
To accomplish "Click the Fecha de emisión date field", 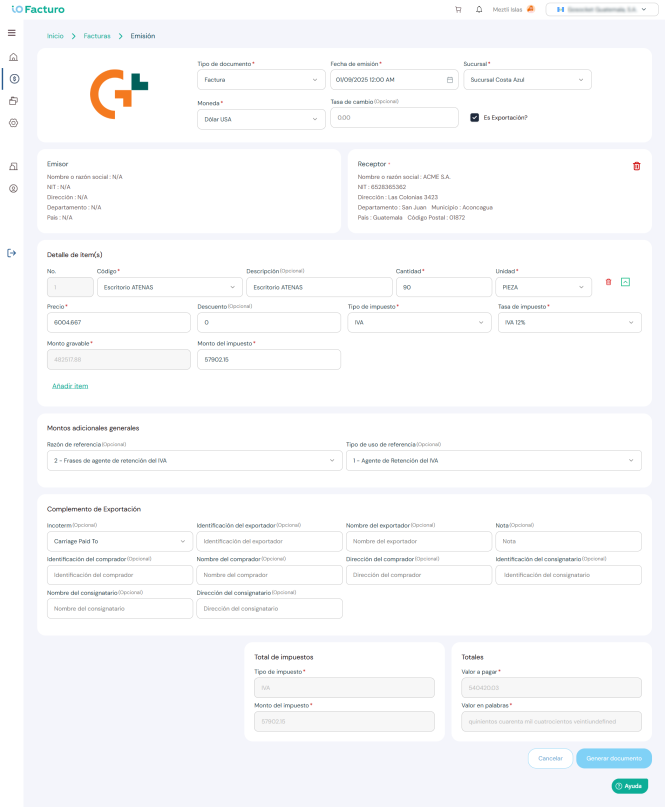I will (394, 80).
